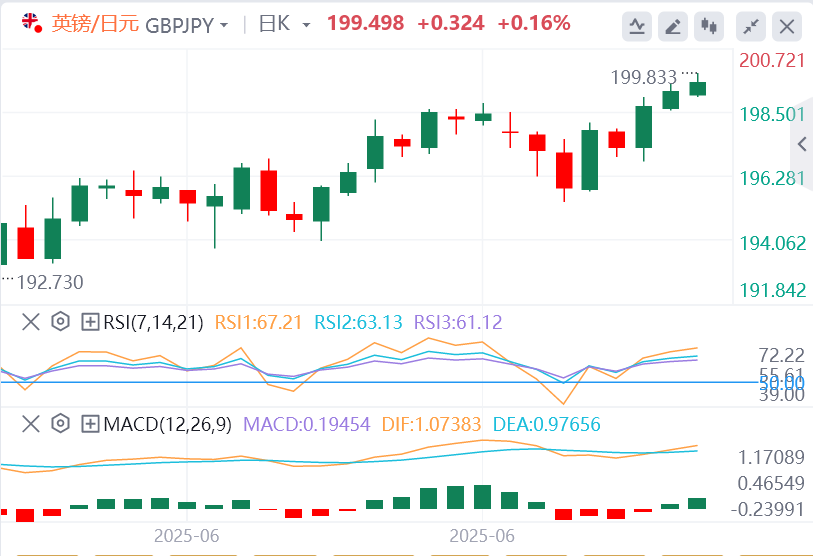Click the MACD(12,26,9) indicator label
Screen dimensions: 813x556
pos(165,424)
